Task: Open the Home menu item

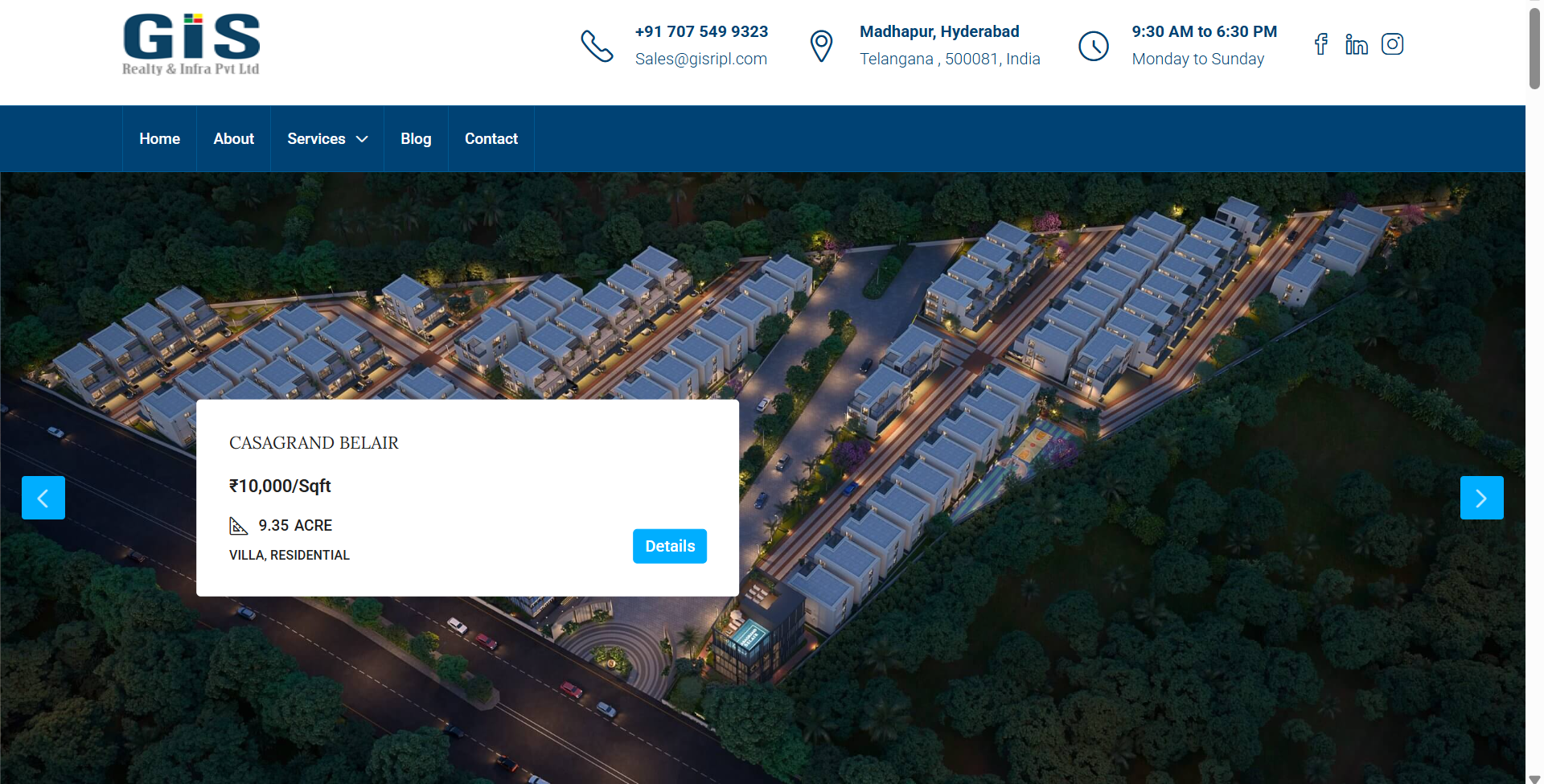Action: (159, 139)
